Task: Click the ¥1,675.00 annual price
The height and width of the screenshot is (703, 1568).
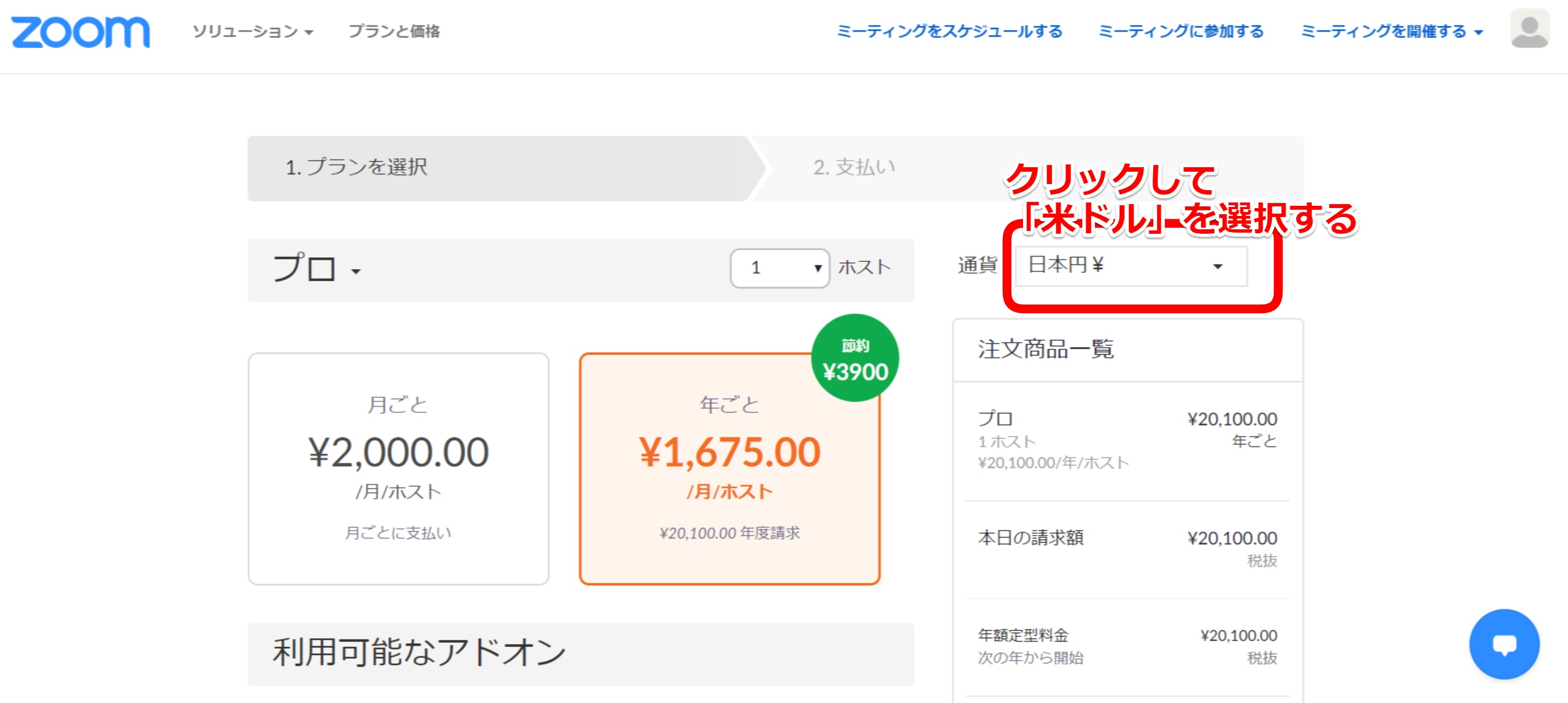Action: click(x=729, y=452)
